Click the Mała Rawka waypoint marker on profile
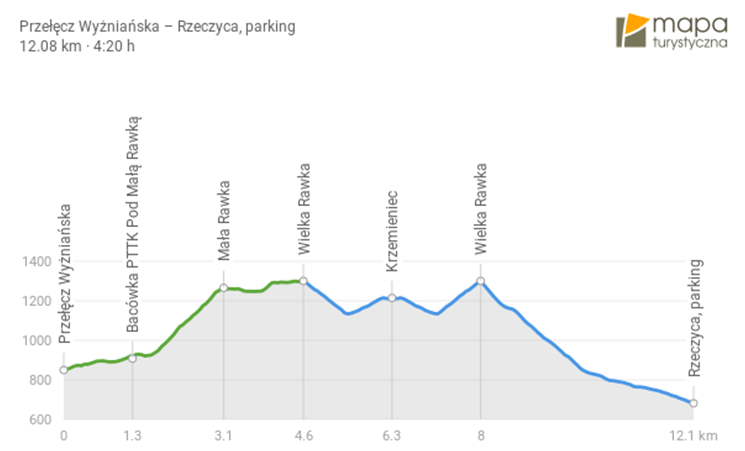Screen dimensions: 745x451 click(223, 288)
